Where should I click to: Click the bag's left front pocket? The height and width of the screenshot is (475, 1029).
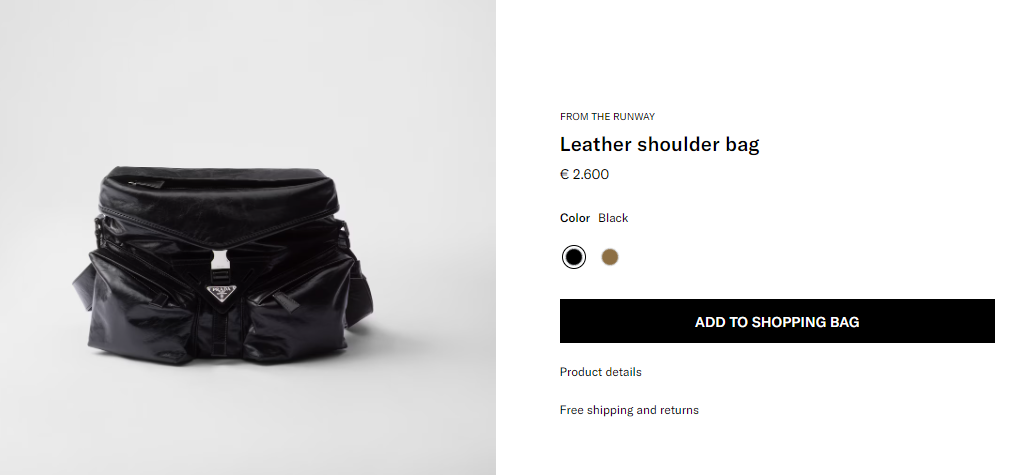click(141, 308)
